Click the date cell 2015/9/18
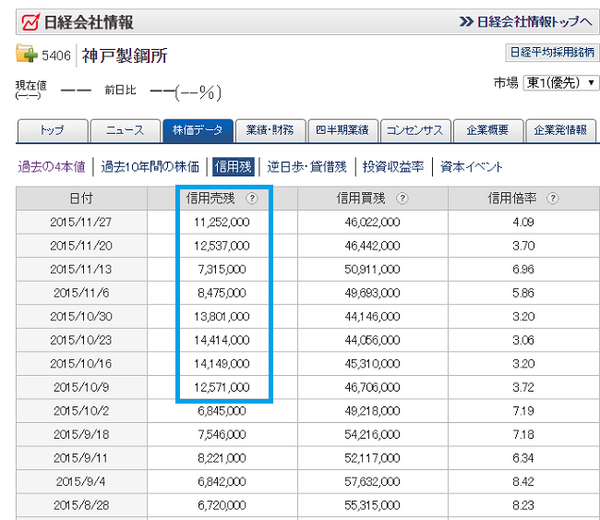600x520 pixels. click(x=81, y=435)
